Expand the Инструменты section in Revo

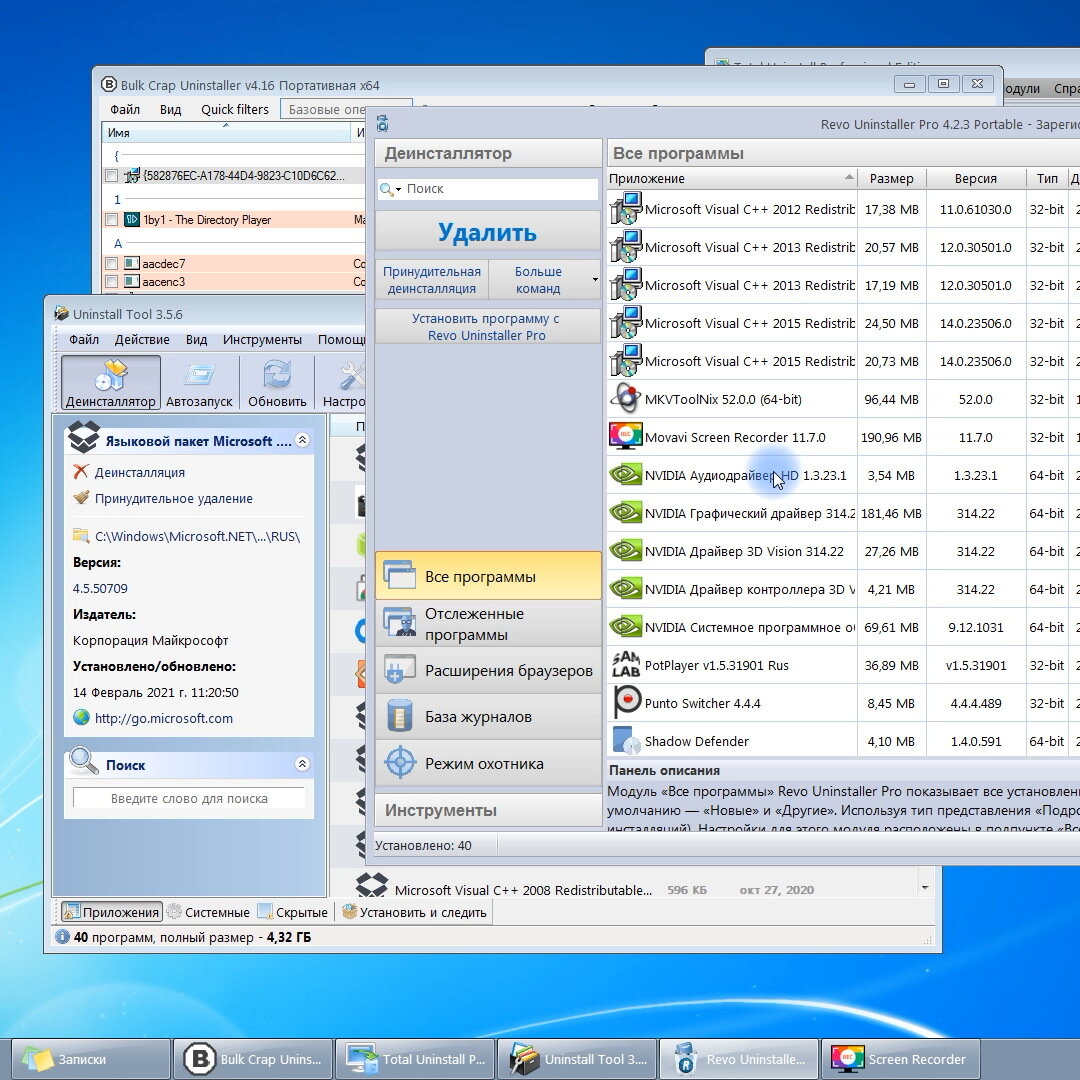point(488,810)
